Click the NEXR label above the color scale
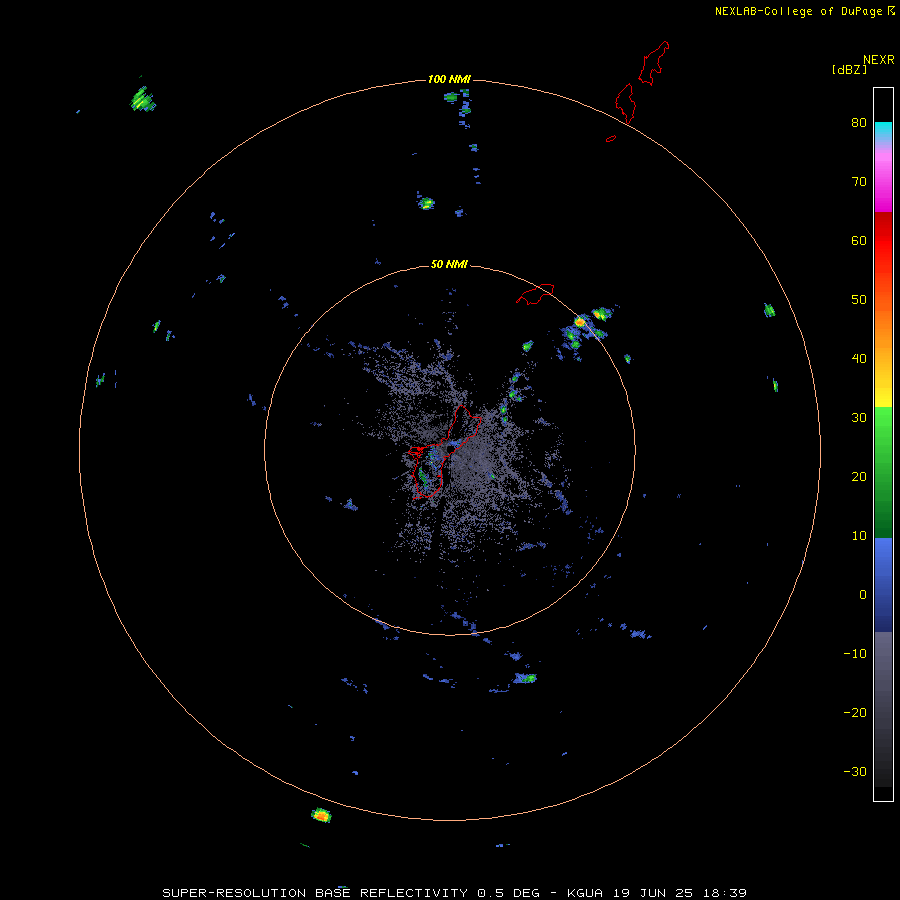 [x=879, y=60]
